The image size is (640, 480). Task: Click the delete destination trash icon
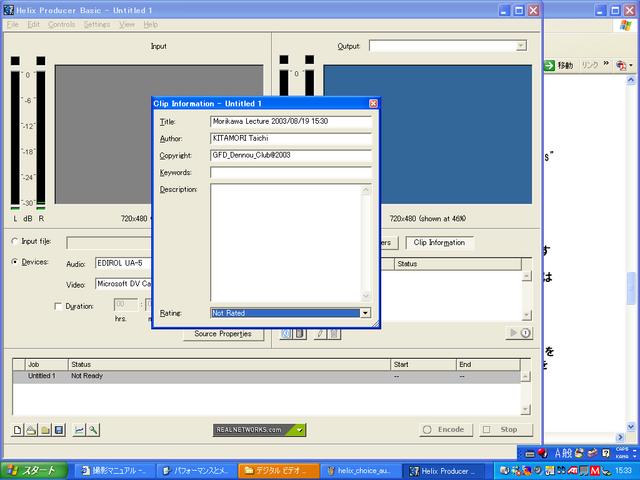pyautogui.click(x=334, y=334)
